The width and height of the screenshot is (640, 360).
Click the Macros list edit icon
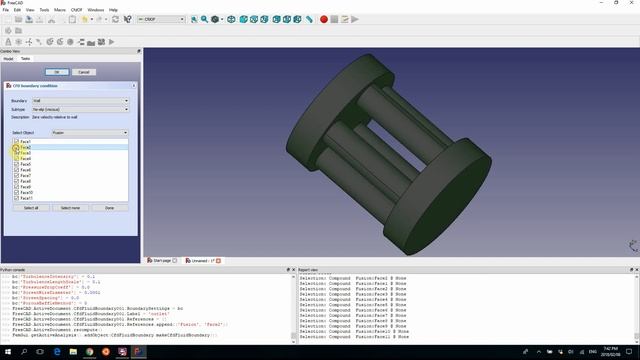point(344,19)
